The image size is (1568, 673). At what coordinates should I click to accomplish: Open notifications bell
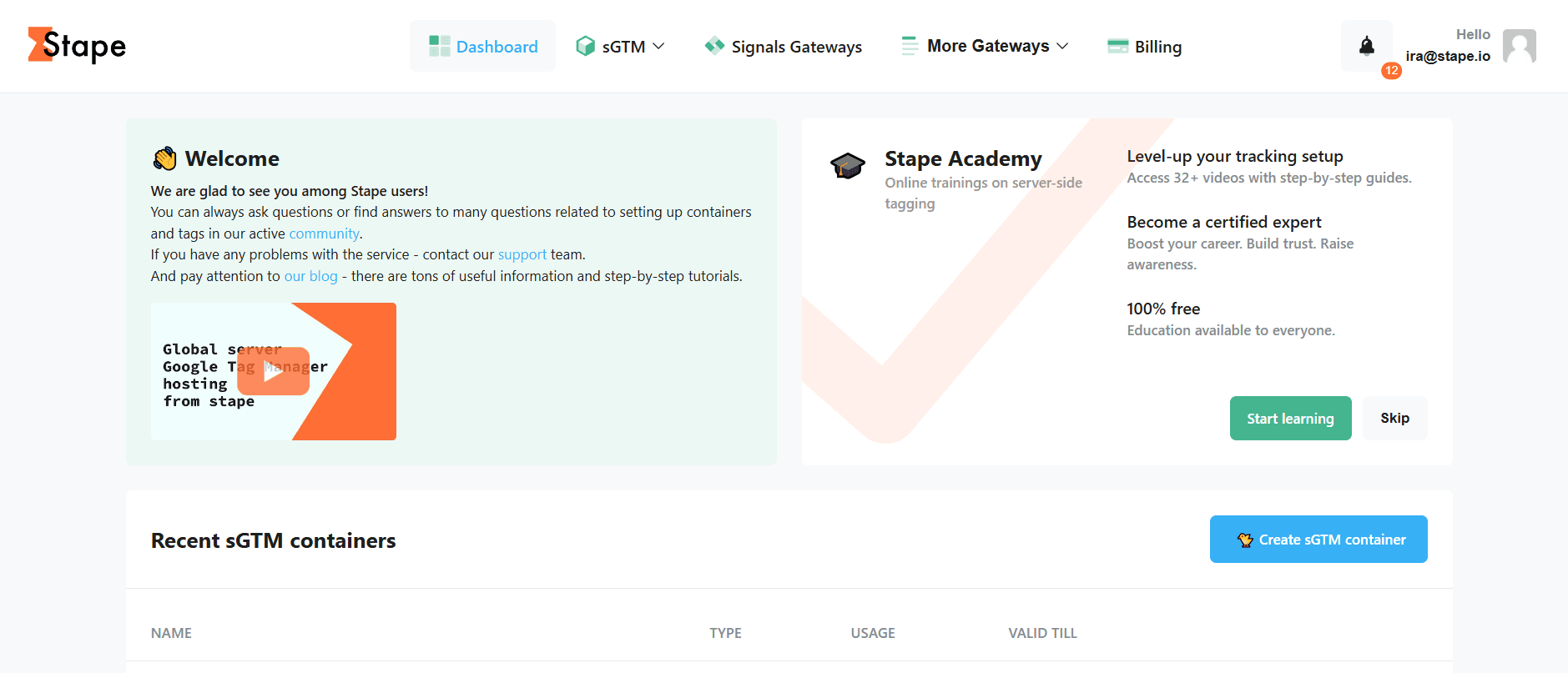[1367, 46]
